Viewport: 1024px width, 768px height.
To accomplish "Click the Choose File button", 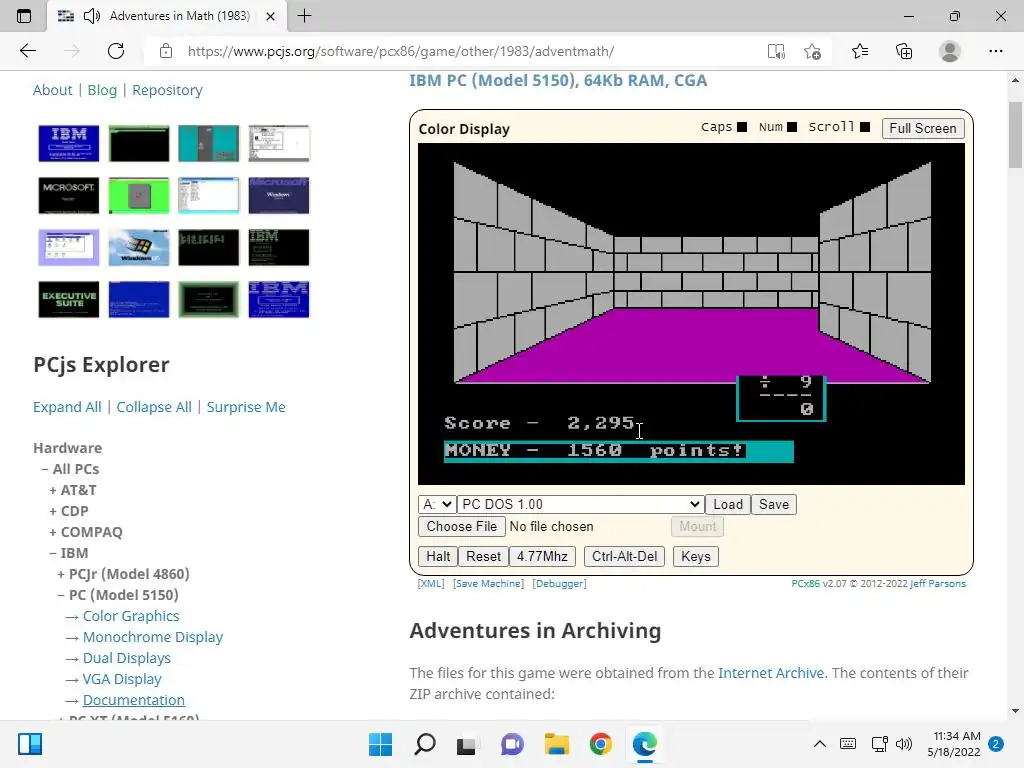I will pyautogui.click(x=462, y=526).
